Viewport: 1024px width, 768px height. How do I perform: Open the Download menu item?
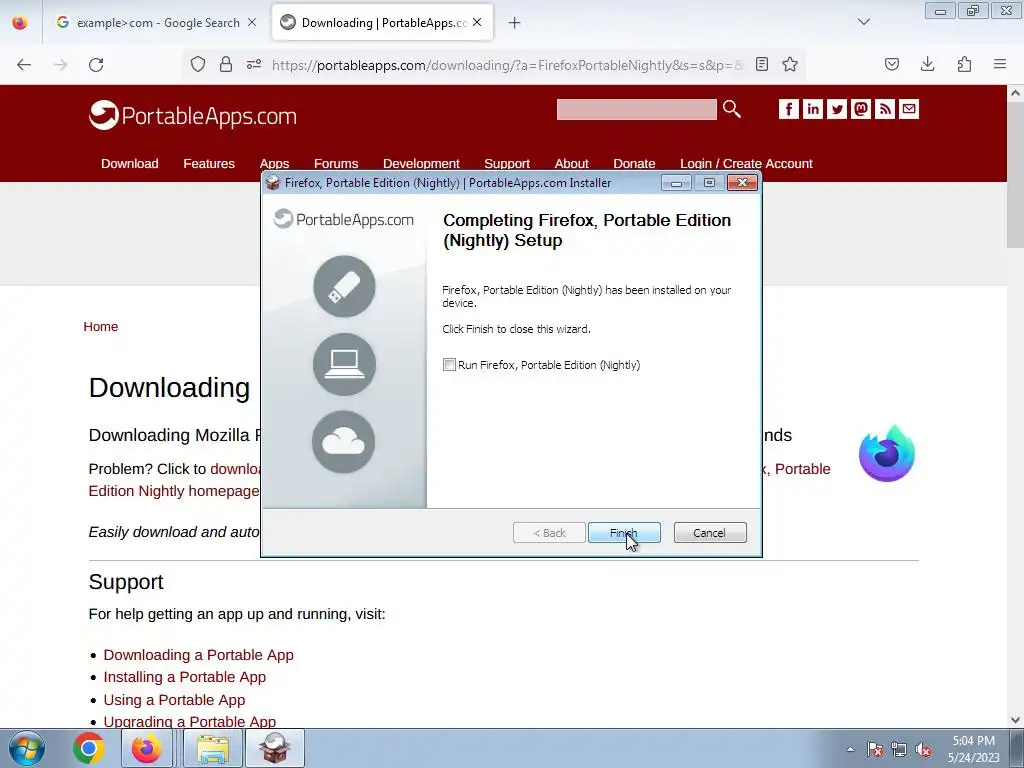tap(129, 163)
